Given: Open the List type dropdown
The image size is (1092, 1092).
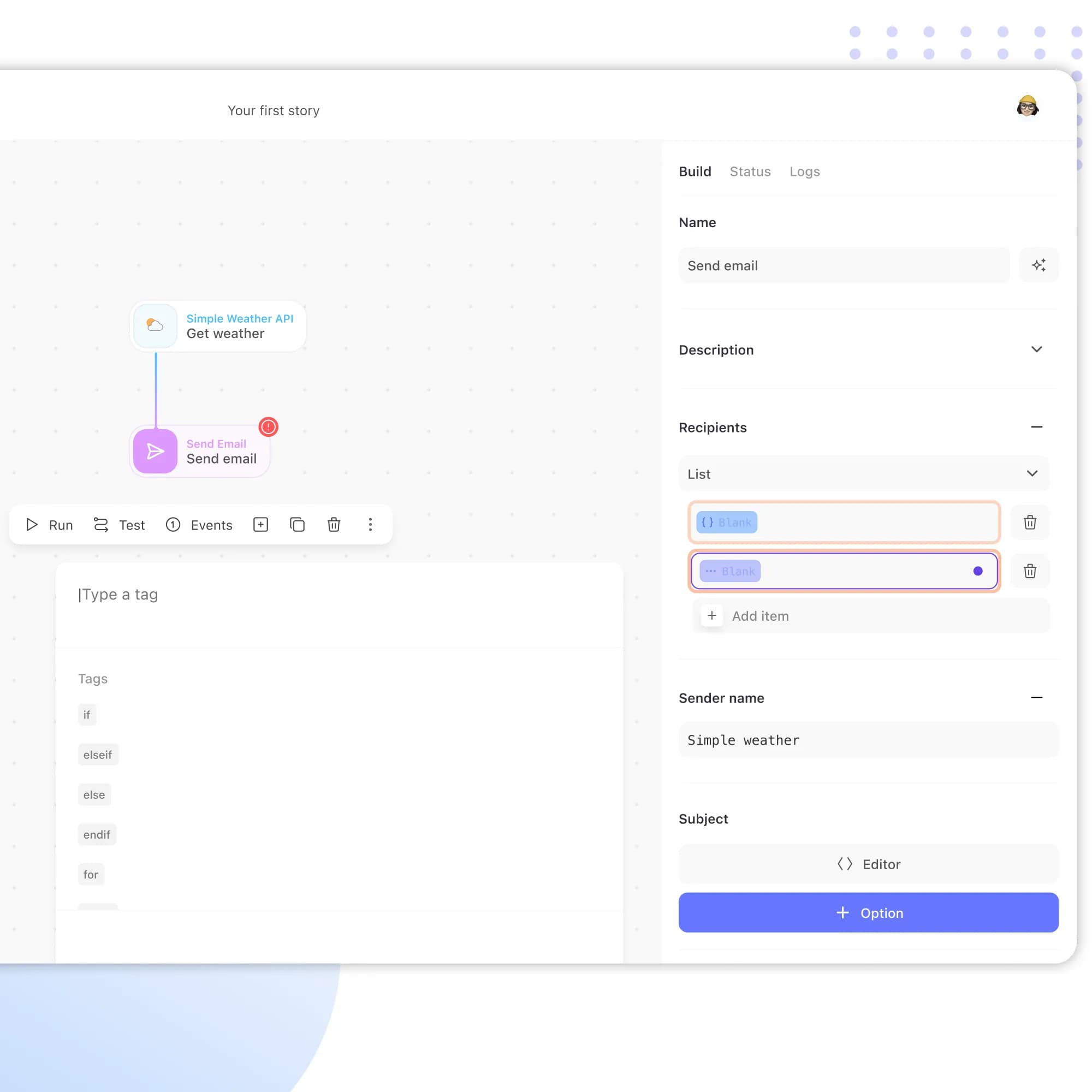Looking at the screenshot, I should (x=864, y=473).
